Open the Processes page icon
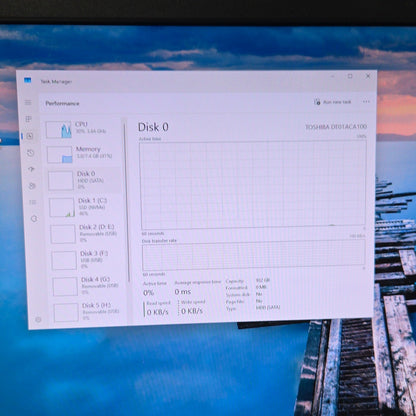This screenshot has height=416, width=416. point(29,119)
